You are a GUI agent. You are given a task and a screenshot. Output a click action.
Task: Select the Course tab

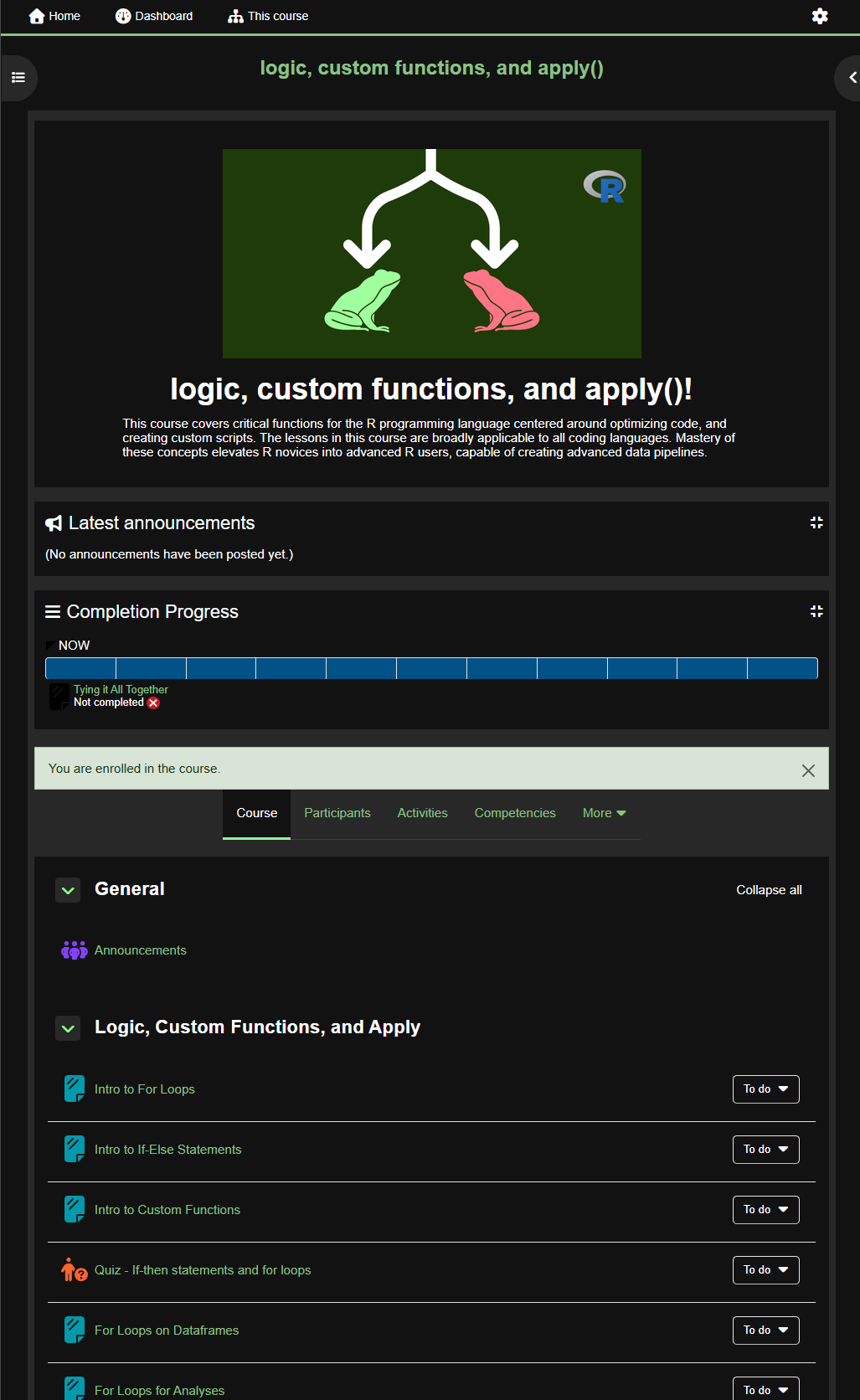tap(256, 813)
